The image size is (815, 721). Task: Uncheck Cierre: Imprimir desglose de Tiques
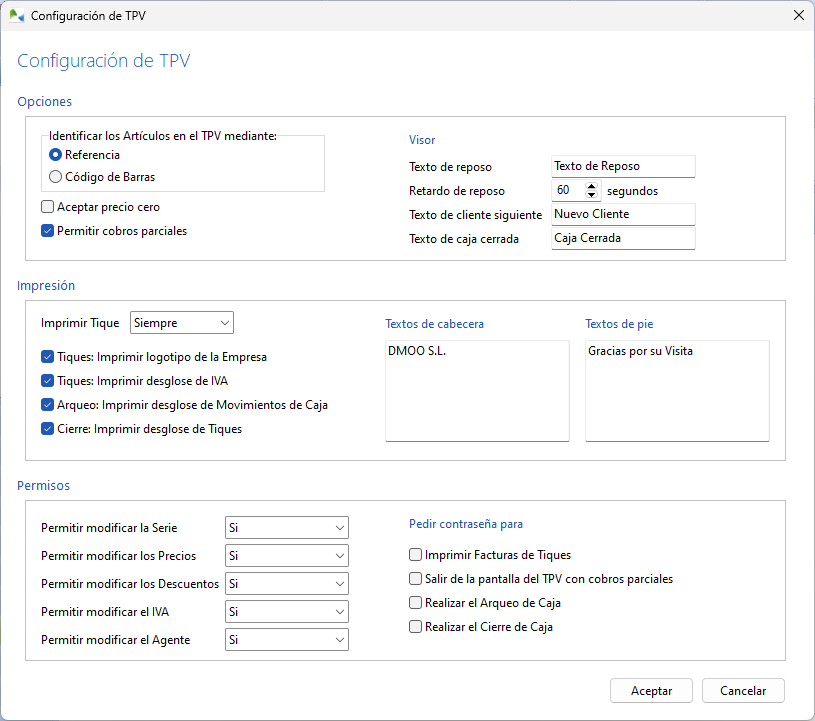point(45,428)
